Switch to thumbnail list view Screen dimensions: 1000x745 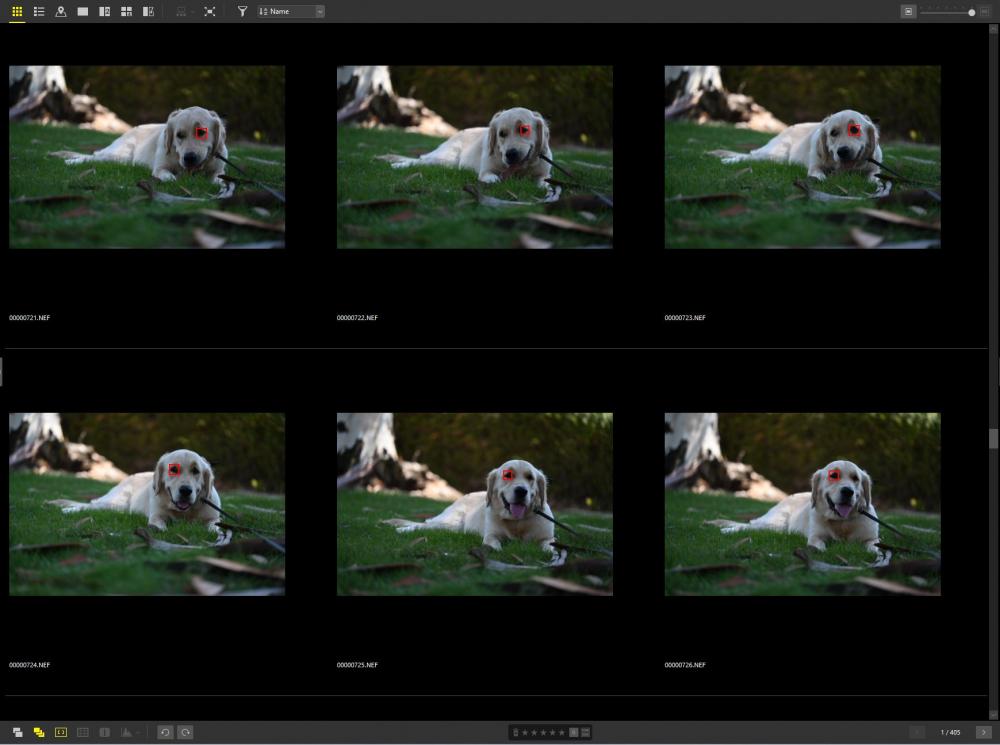click(39, 11)
